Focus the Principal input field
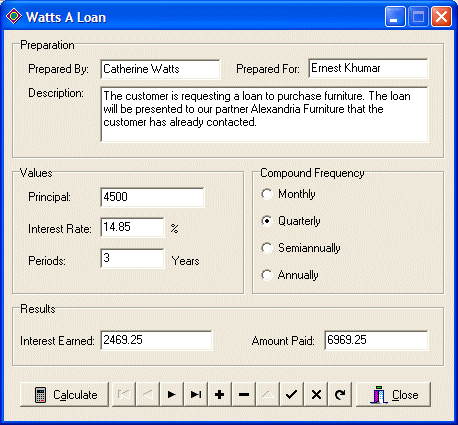458x425 pixels. click(152, 197)
